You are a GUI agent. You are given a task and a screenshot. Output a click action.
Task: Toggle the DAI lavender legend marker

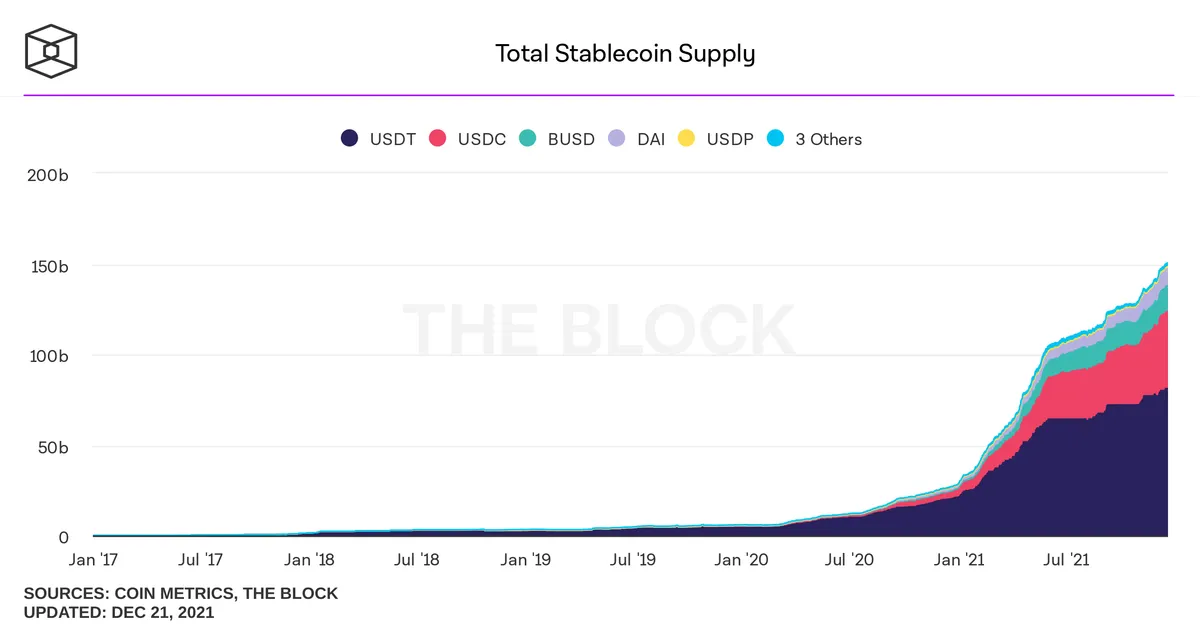617,139
